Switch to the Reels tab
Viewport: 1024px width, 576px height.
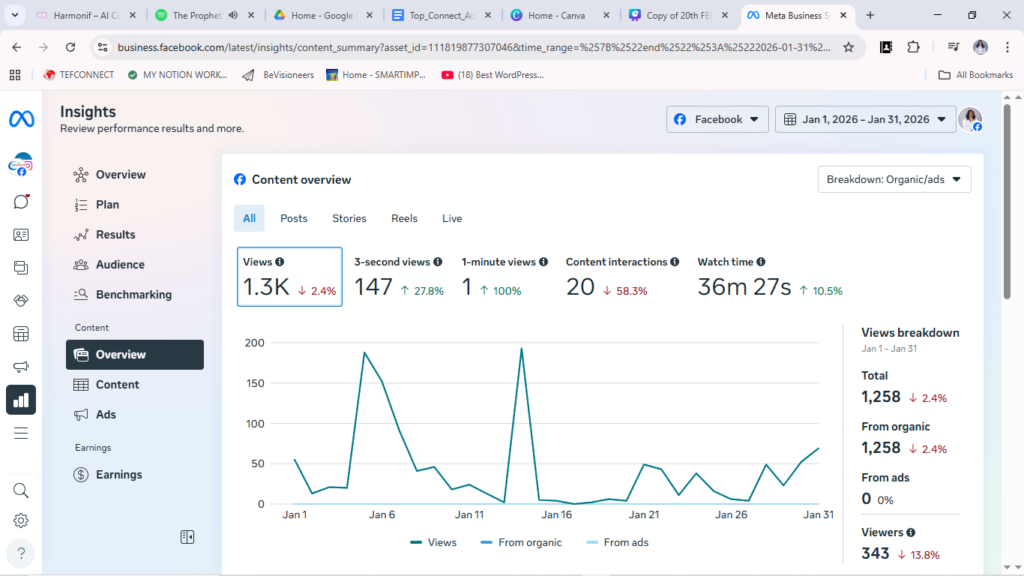(x=404, y=218)
